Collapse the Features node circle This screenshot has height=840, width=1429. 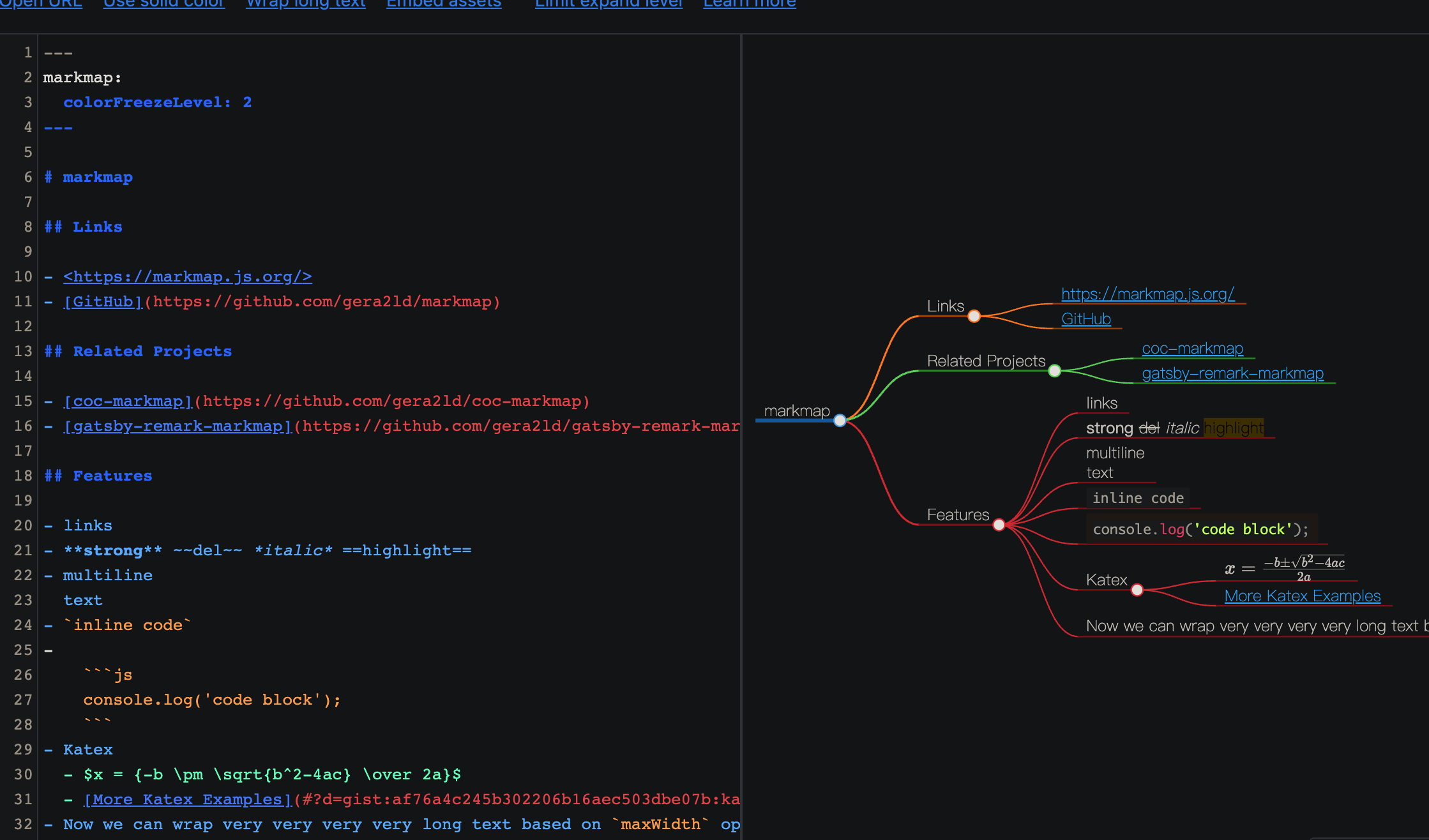[999, 525]
